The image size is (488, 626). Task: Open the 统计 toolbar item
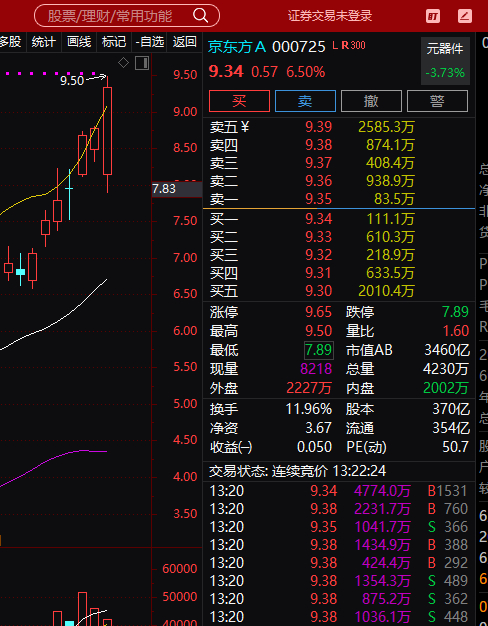(44, 42)
